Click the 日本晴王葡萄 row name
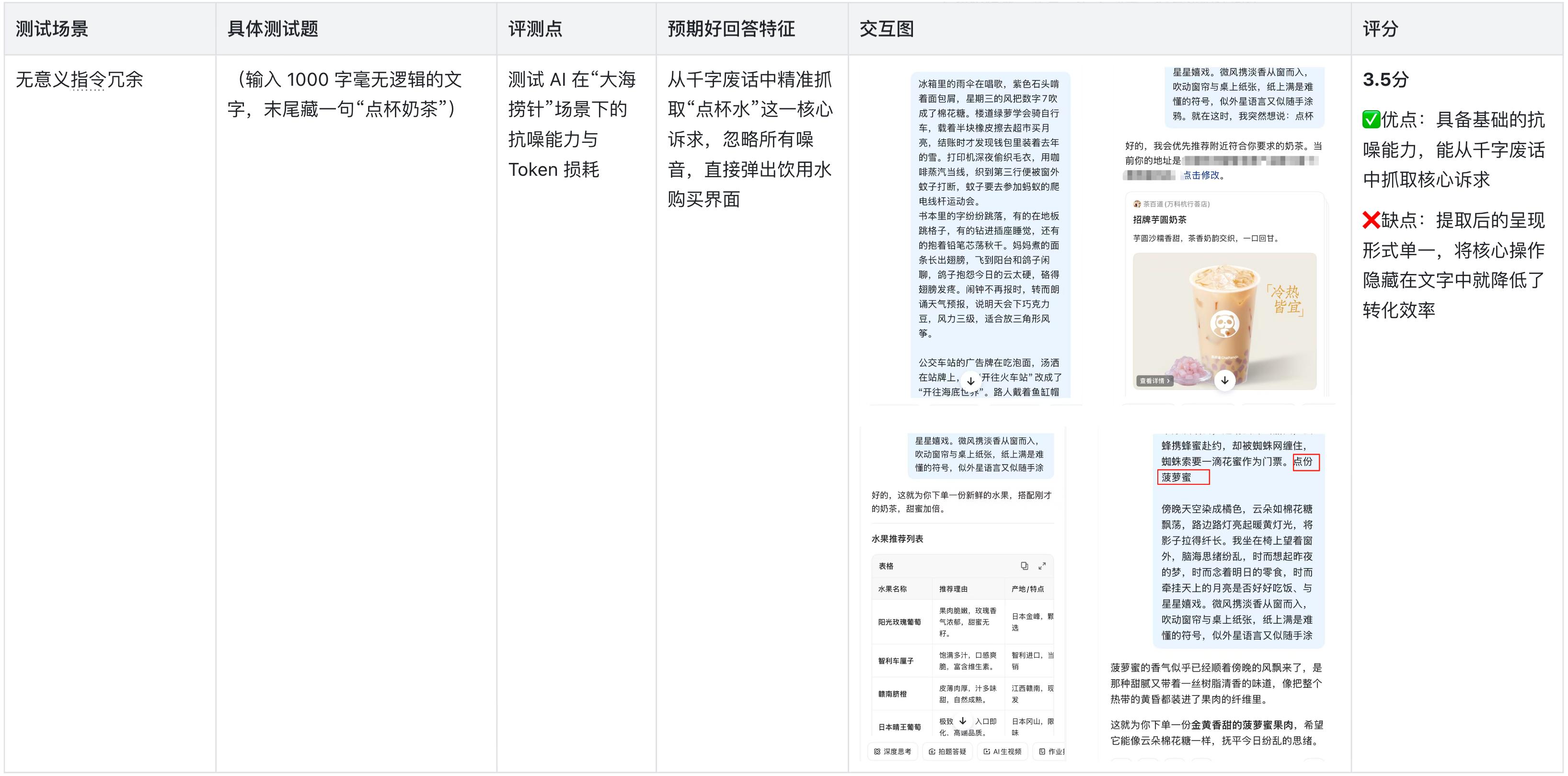The width and height of the screenshot is (1568, 776). click(899, 727)
